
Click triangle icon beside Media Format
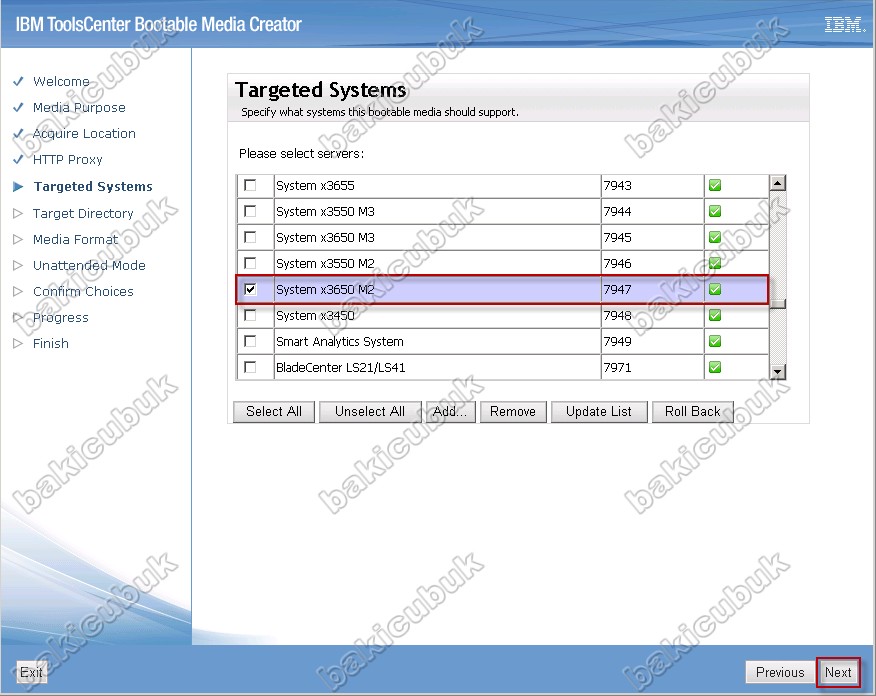tap(18, 239)
